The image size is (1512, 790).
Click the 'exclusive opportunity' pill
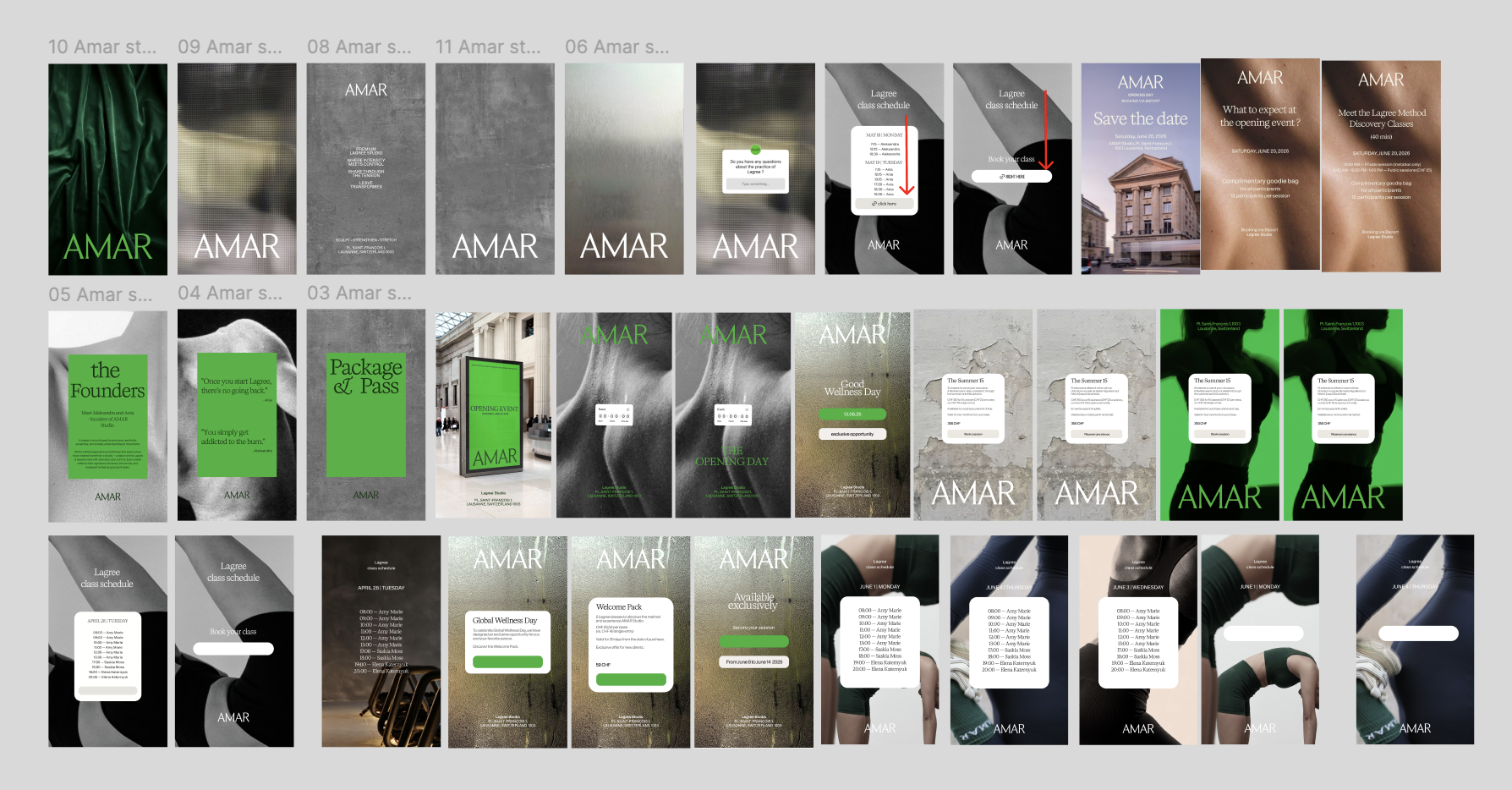852,434
